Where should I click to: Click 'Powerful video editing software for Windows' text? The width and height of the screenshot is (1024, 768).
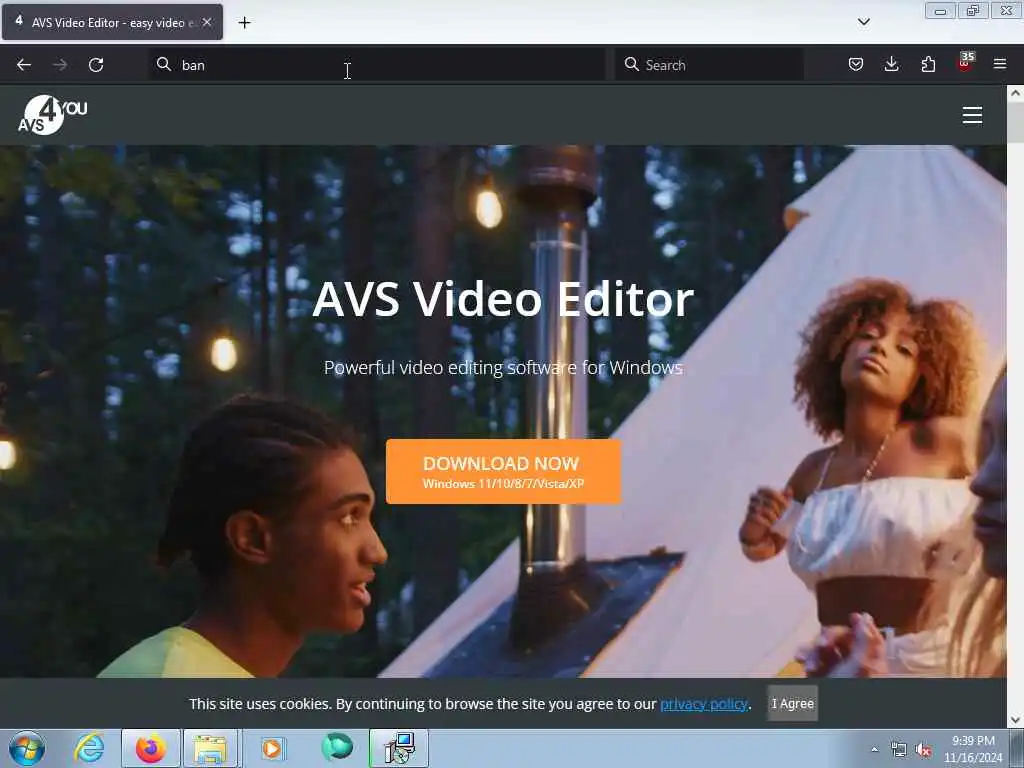click(503, 368)
